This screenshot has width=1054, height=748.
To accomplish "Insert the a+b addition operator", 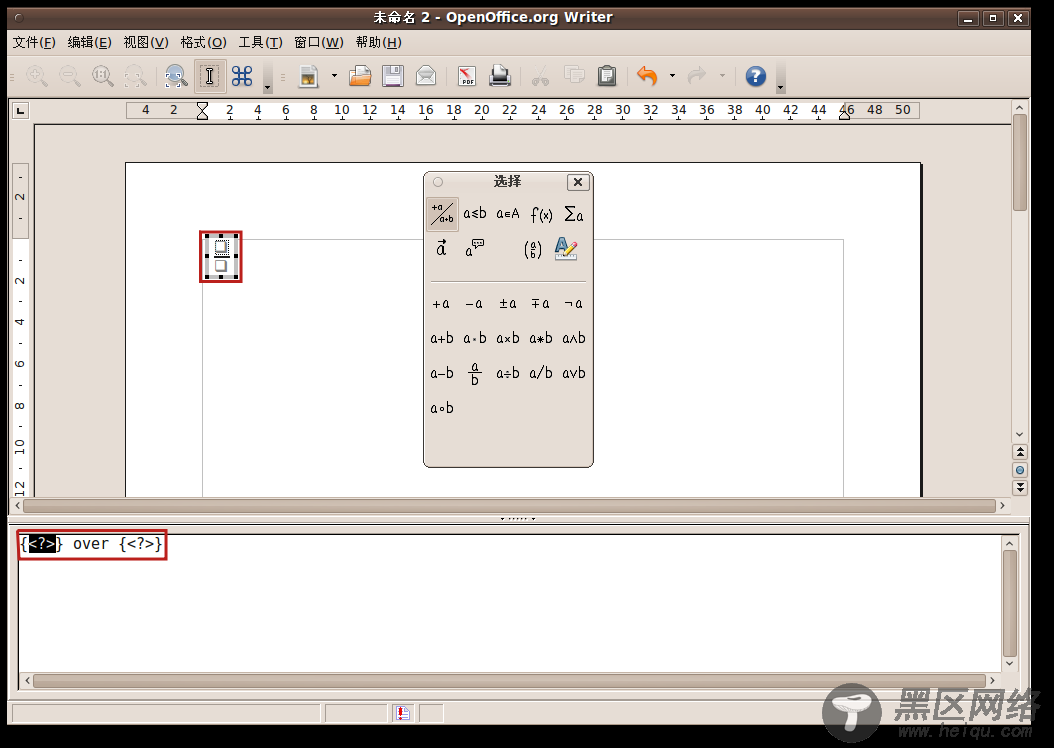I will 442,338.
